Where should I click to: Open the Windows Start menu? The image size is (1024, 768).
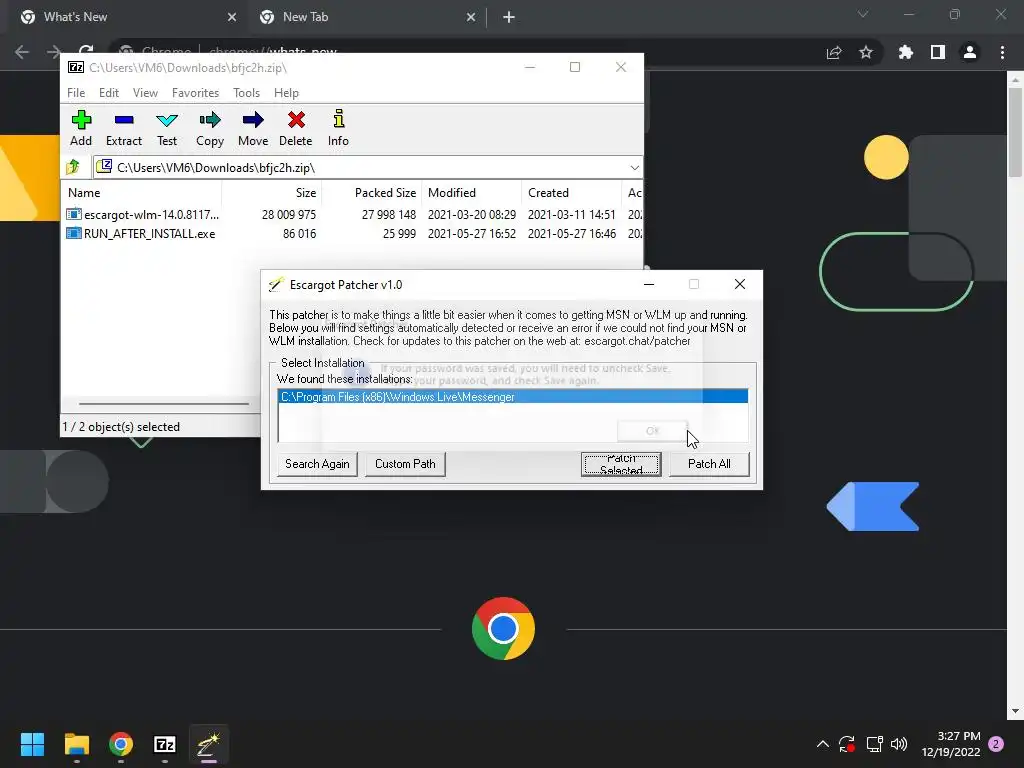32,744
